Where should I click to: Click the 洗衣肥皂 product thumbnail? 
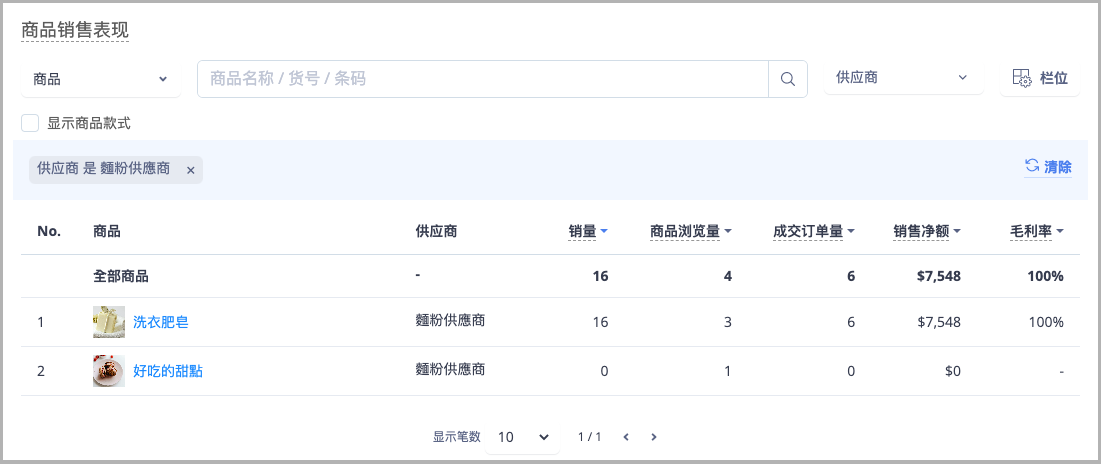(x=109, y=322)
